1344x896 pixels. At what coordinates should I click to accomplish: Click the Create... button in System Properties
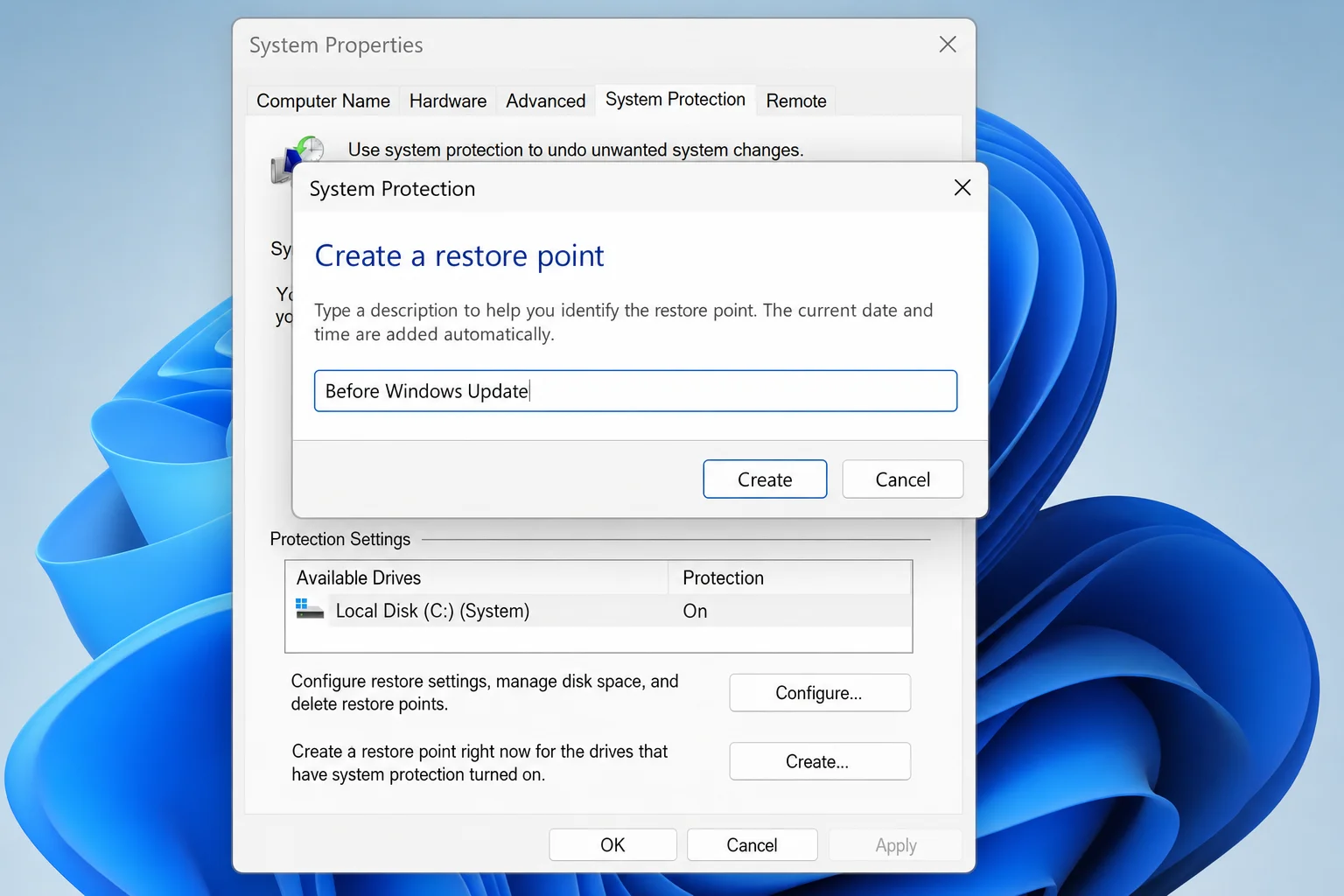[x=820, y=761]
